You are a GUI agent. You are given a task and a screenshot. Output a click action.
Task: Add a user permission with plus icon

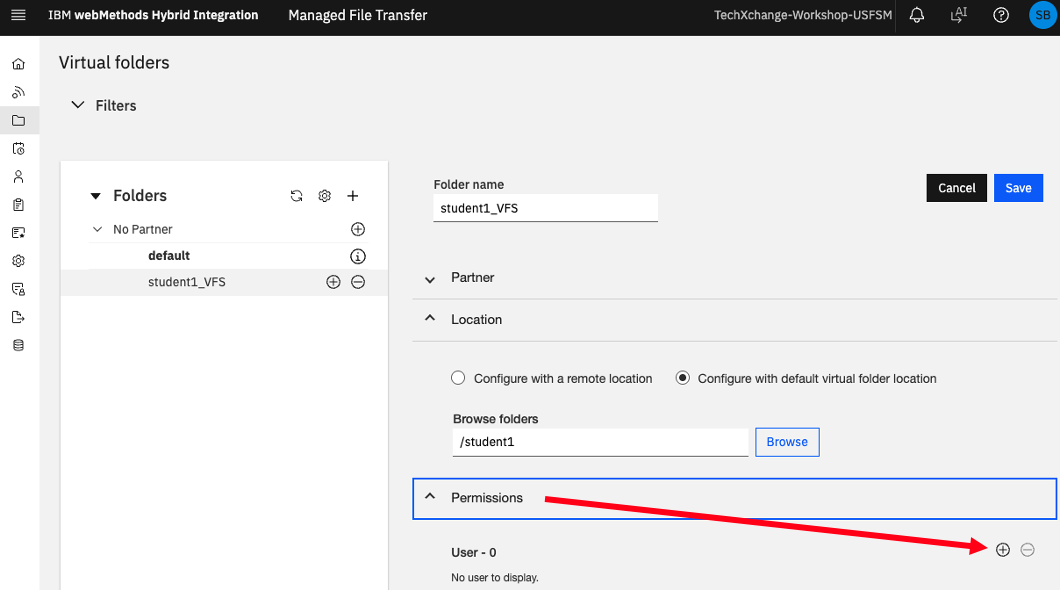pyautogui.click(x=1003, y=550)
